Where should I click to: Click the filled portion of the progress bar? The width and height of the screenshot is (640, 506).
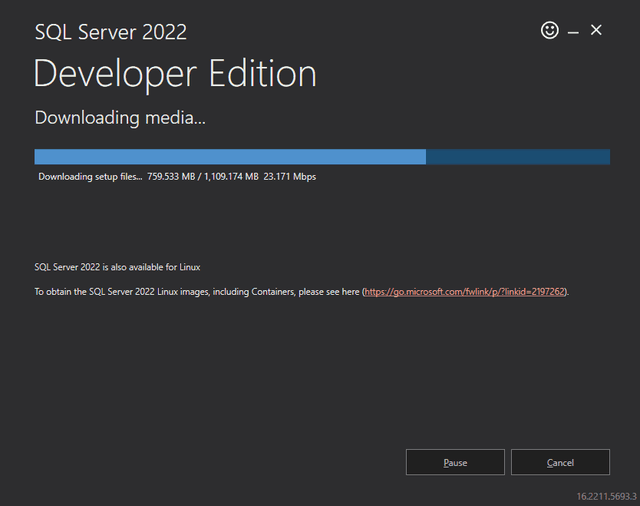[x=230, y=157]
